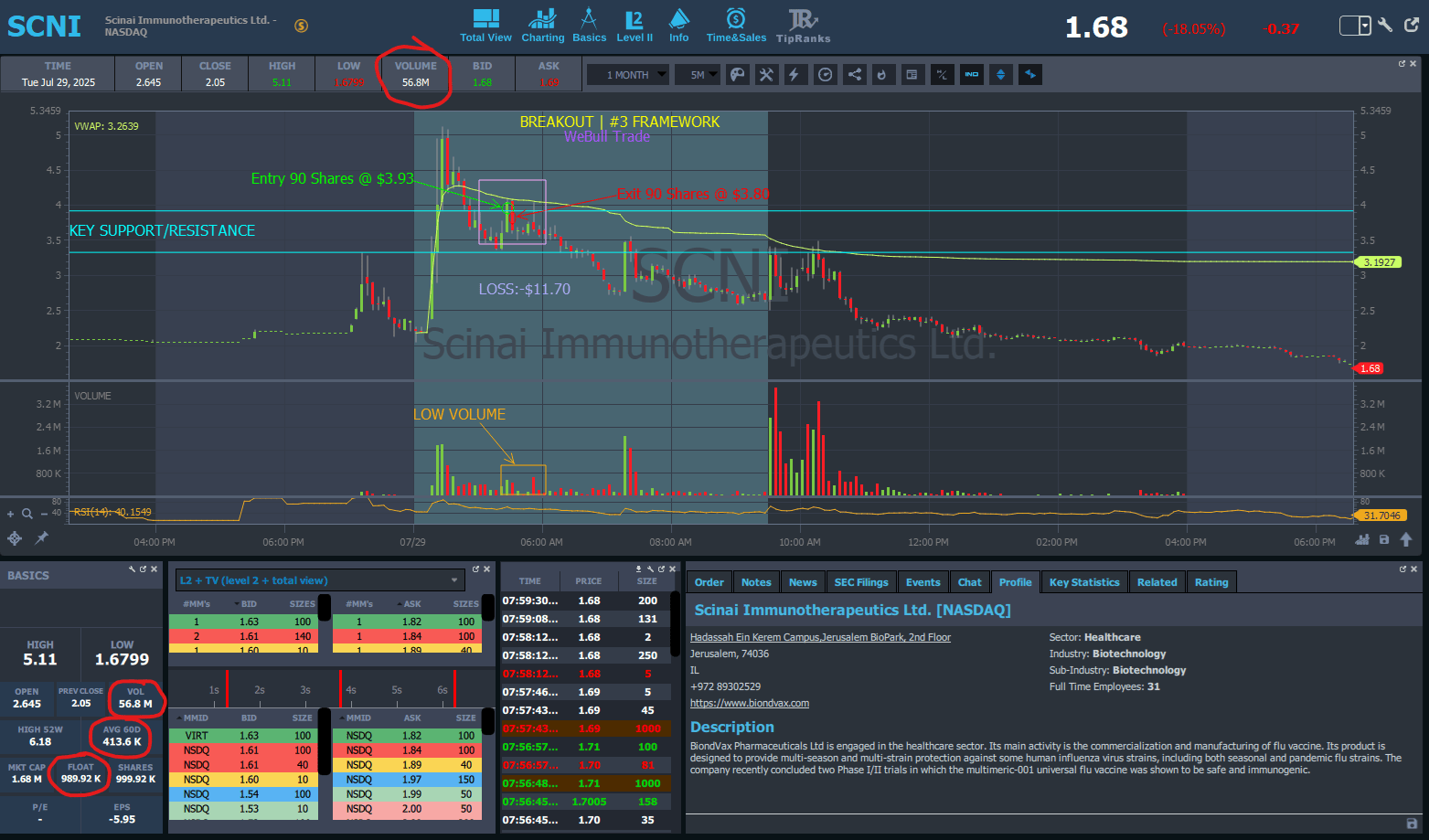Sort by ASK column header arrow
This screenshot has width=1429, height=840.
click(x=400, y=604)
